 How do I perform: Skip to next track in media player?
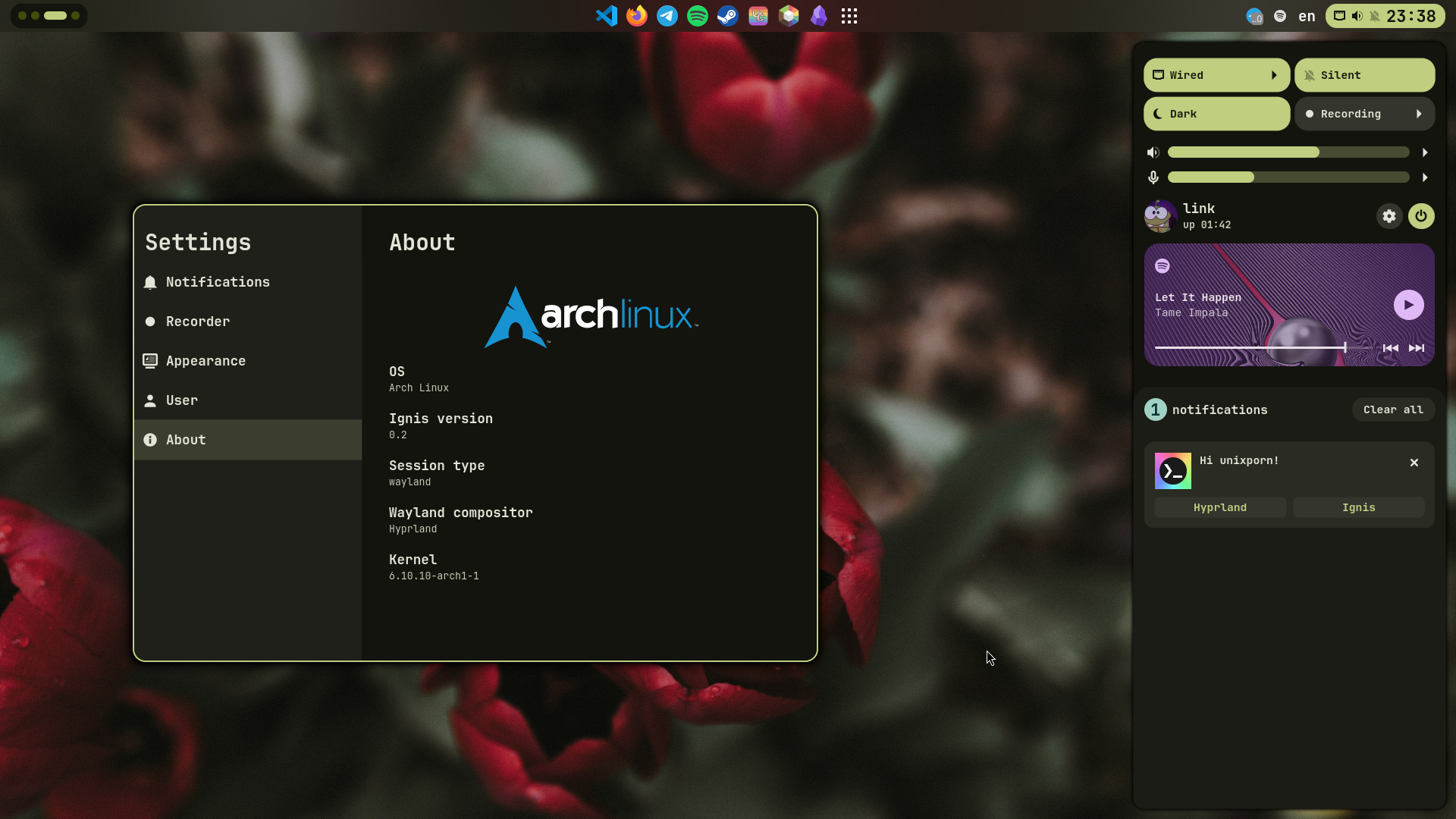[1417, 348]
